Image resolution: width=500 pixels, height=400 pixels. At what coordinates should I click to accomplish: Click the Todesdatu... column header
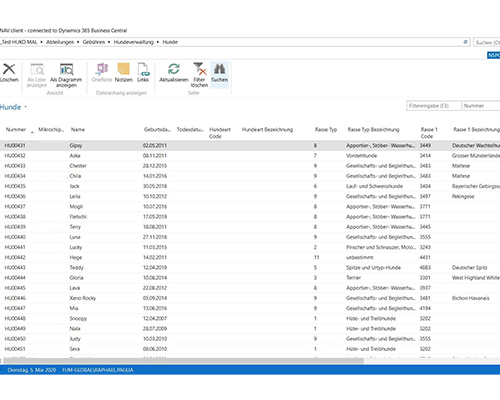pos(190,130)
